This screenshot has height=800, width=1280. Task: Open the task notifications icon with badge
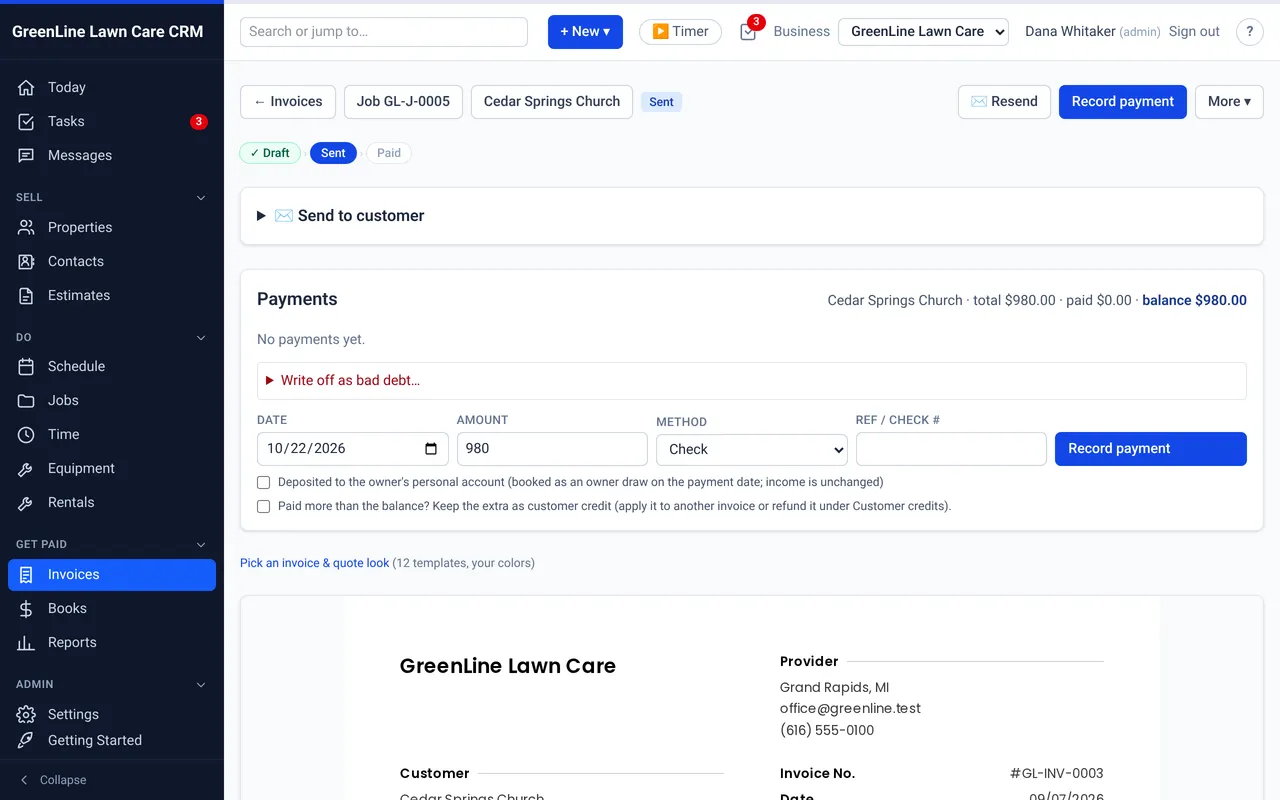tap(749, 31)
